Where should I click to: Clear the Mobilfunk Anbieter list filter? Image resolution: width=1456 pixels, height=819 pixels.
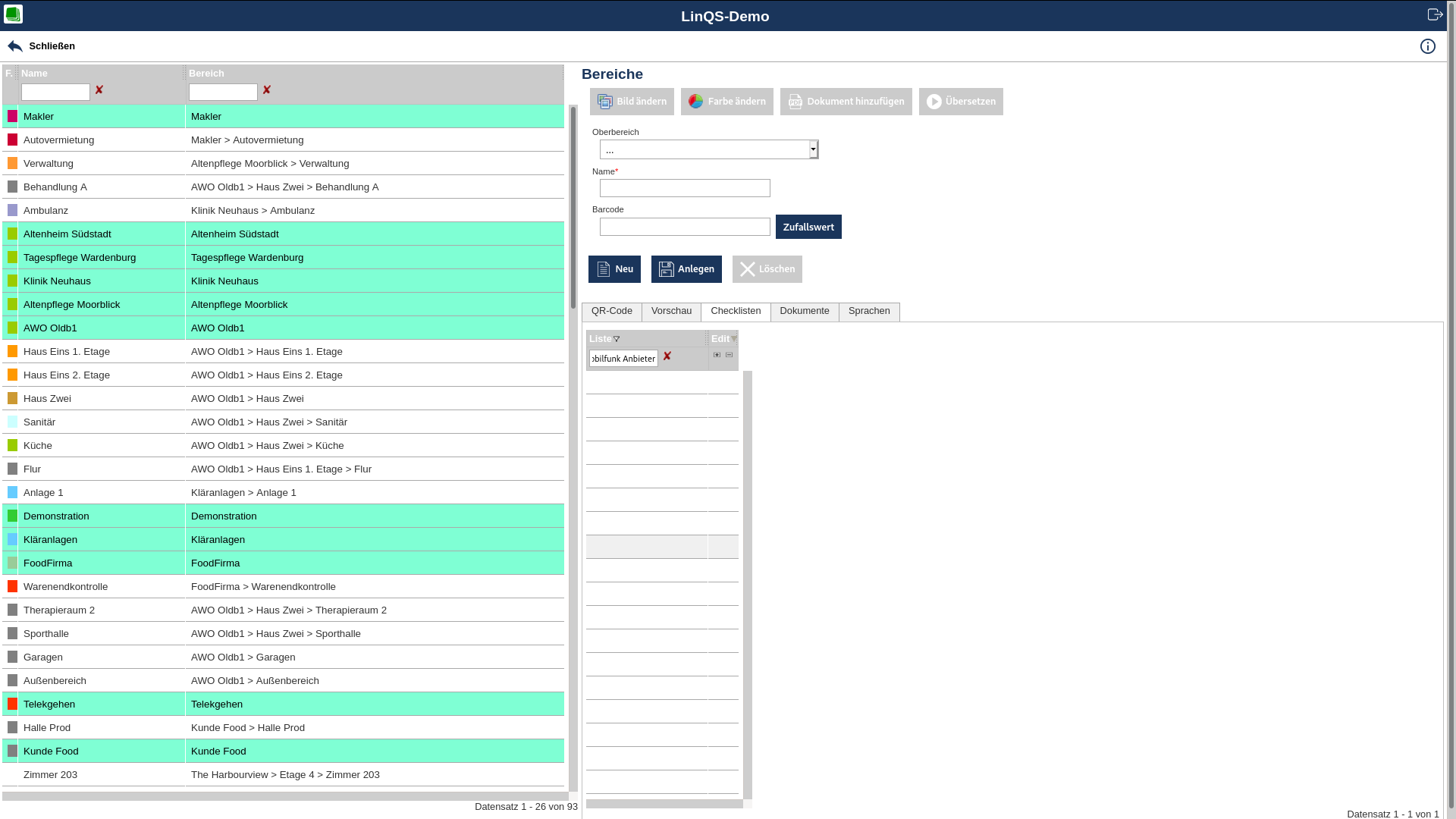(x=667, y=356)
